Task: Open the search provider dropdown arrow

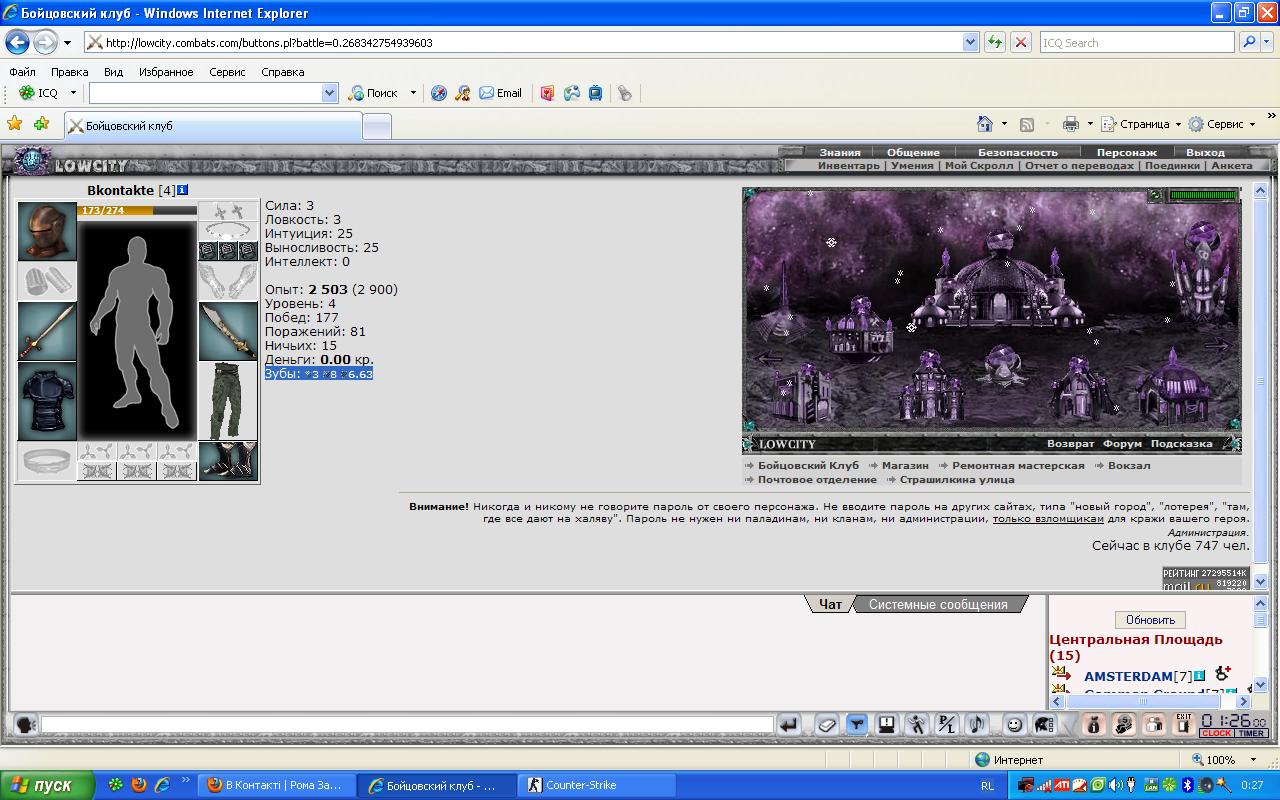Action: (1269, 43)
